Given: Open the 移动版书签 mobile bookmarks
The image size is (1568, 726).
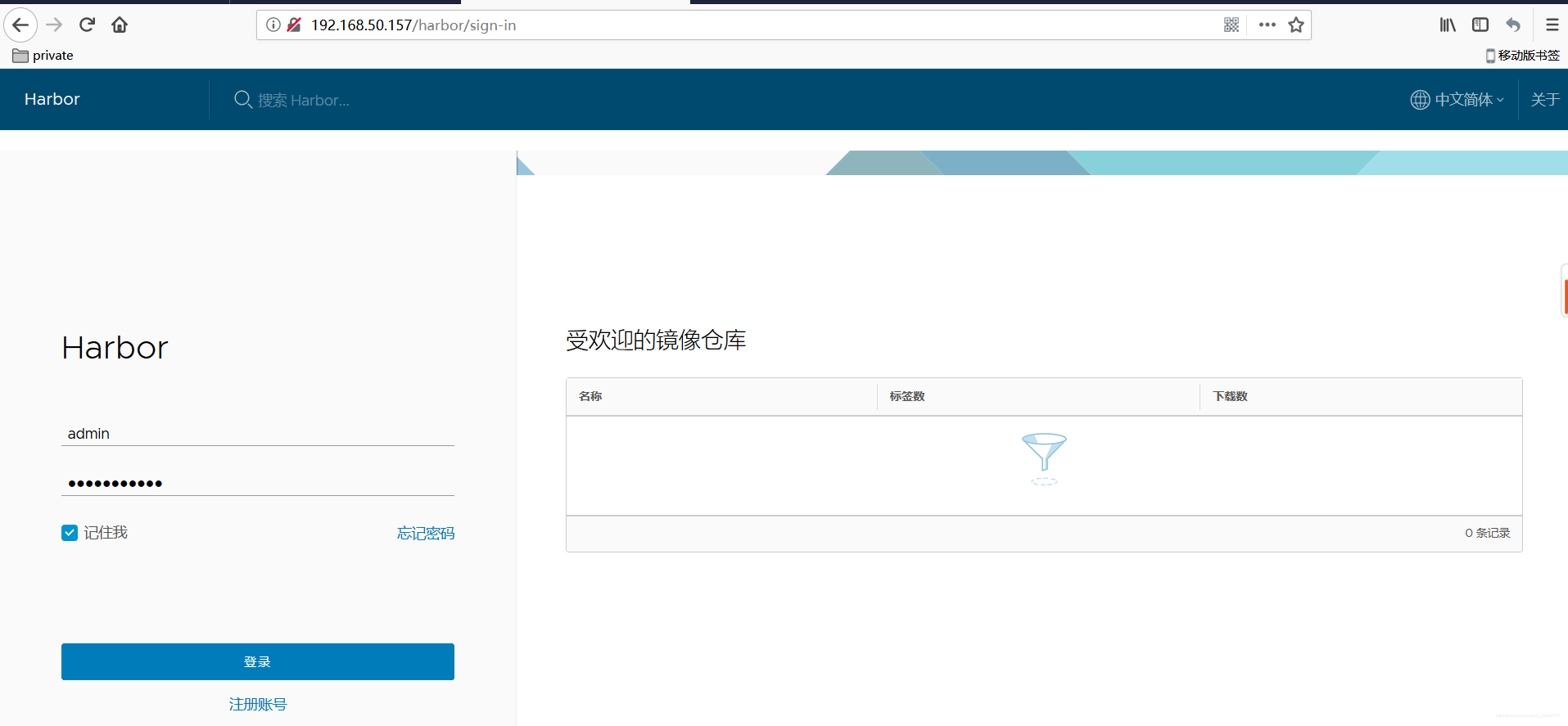Looking at the screenshot, I should [x=1523, y=56].
